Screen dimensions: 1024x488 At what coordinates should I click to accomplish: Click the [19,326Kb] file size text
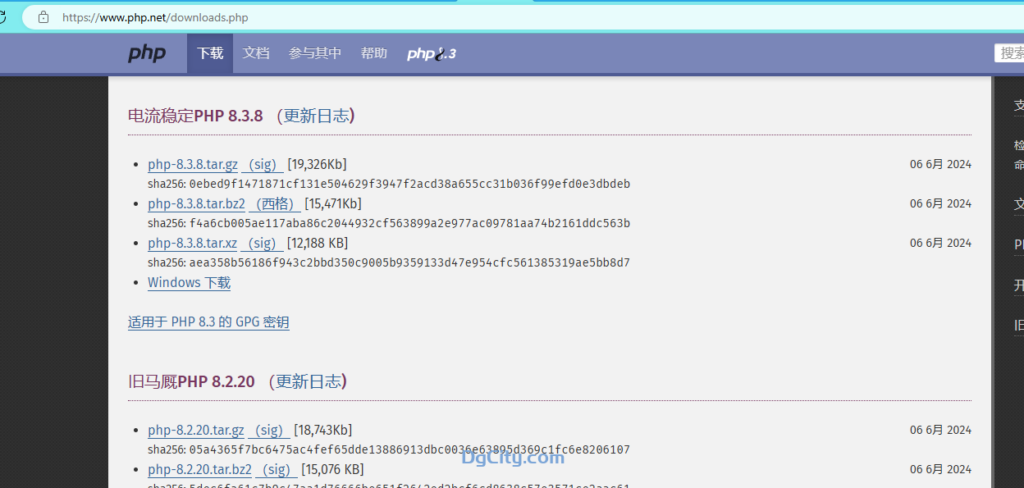point(317,164)
